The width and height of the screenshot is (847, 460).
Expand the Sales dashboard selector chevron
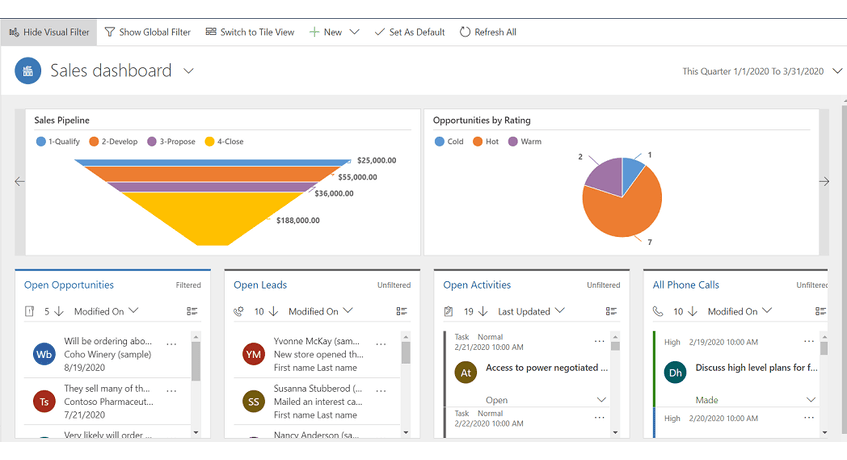[x=189, y=71]
